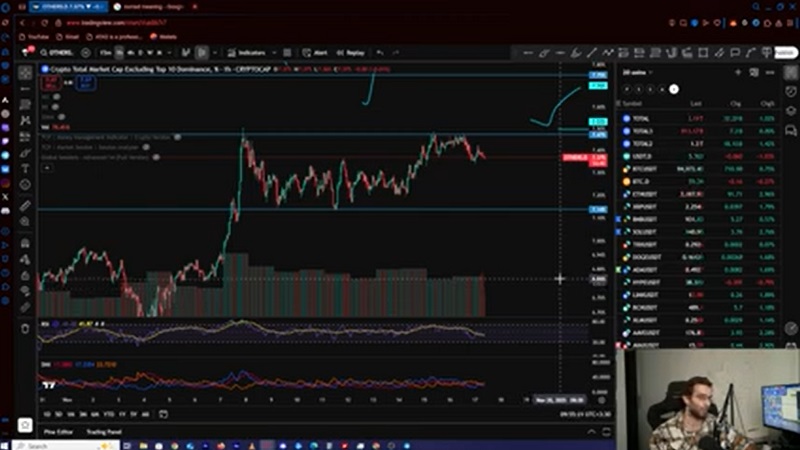The image size is (800, 450).
Task: Click the undo arrow in top toolbar
Action: [x=379, y=52]
